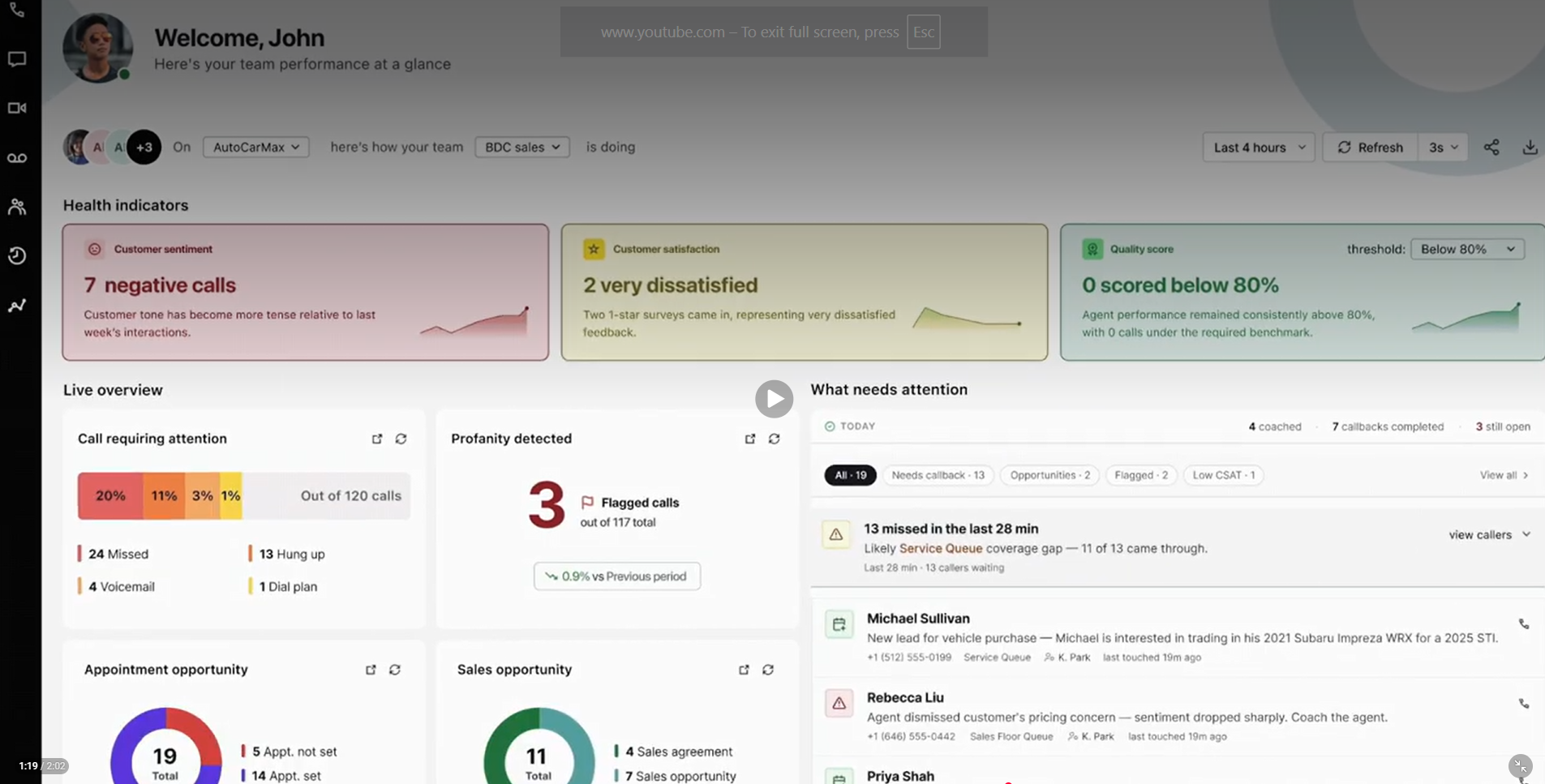The image size is (1545, 784).
Task: Click the 4 Sales agreement legend entry
Action: [x=673, y=752]
